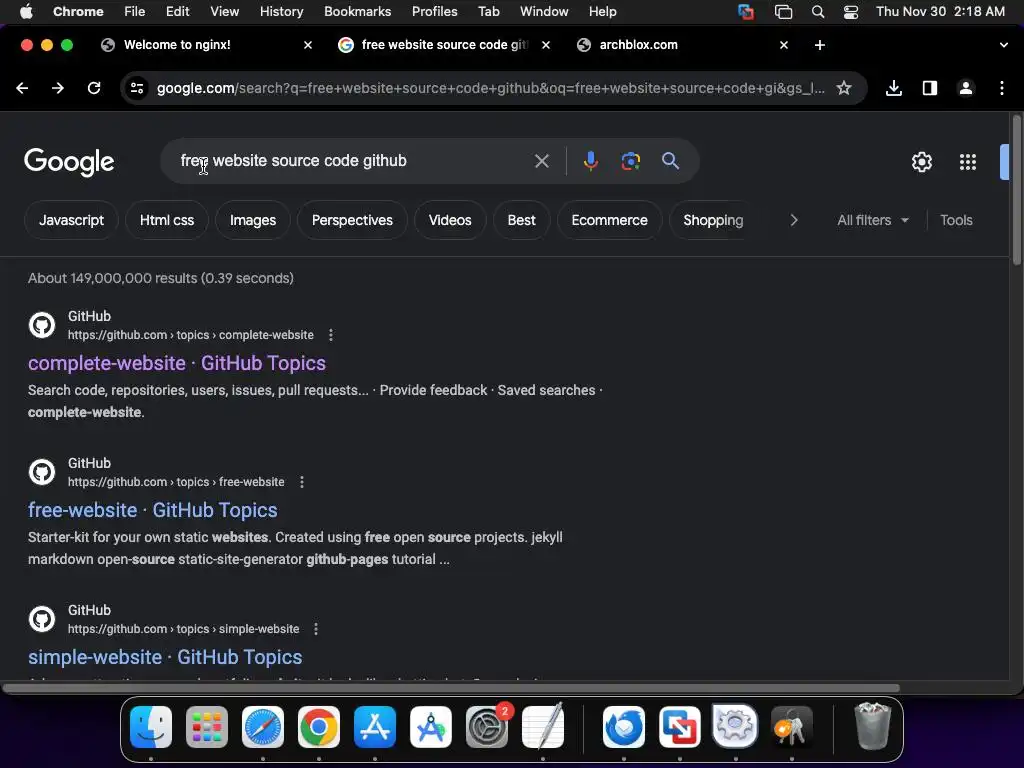
Task: Open more options for complete-website result
Action: pos(330,335)
